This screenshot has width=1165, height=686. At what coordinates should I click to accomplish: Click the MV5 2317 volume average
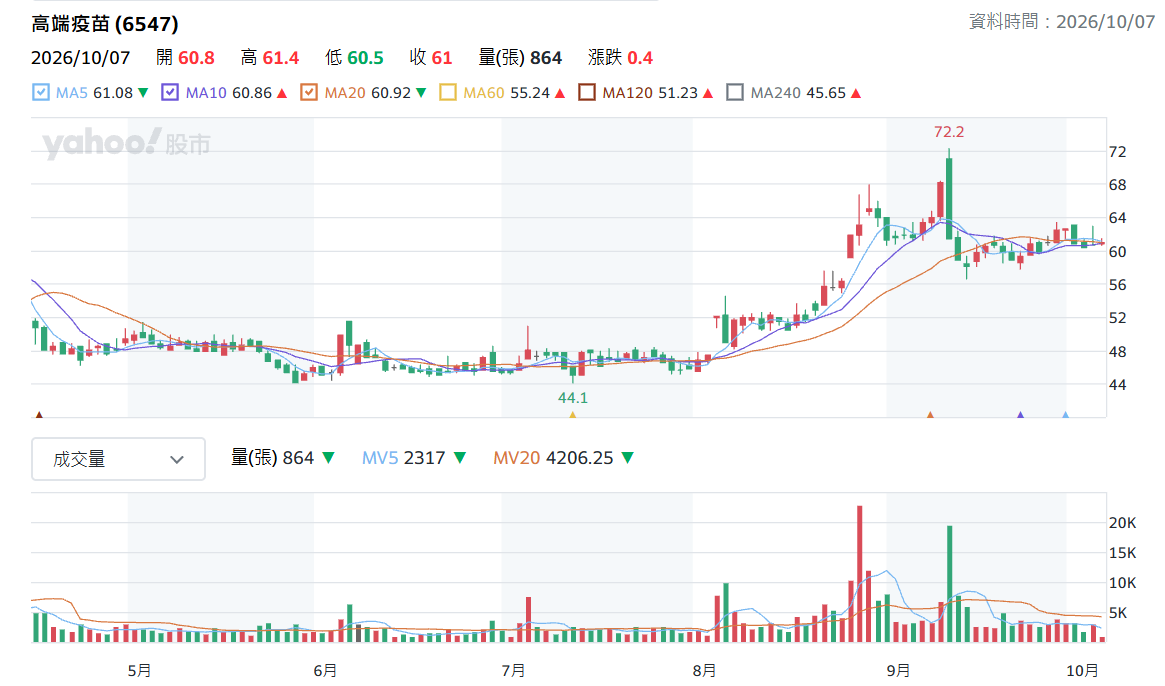(x=403, y=458)
